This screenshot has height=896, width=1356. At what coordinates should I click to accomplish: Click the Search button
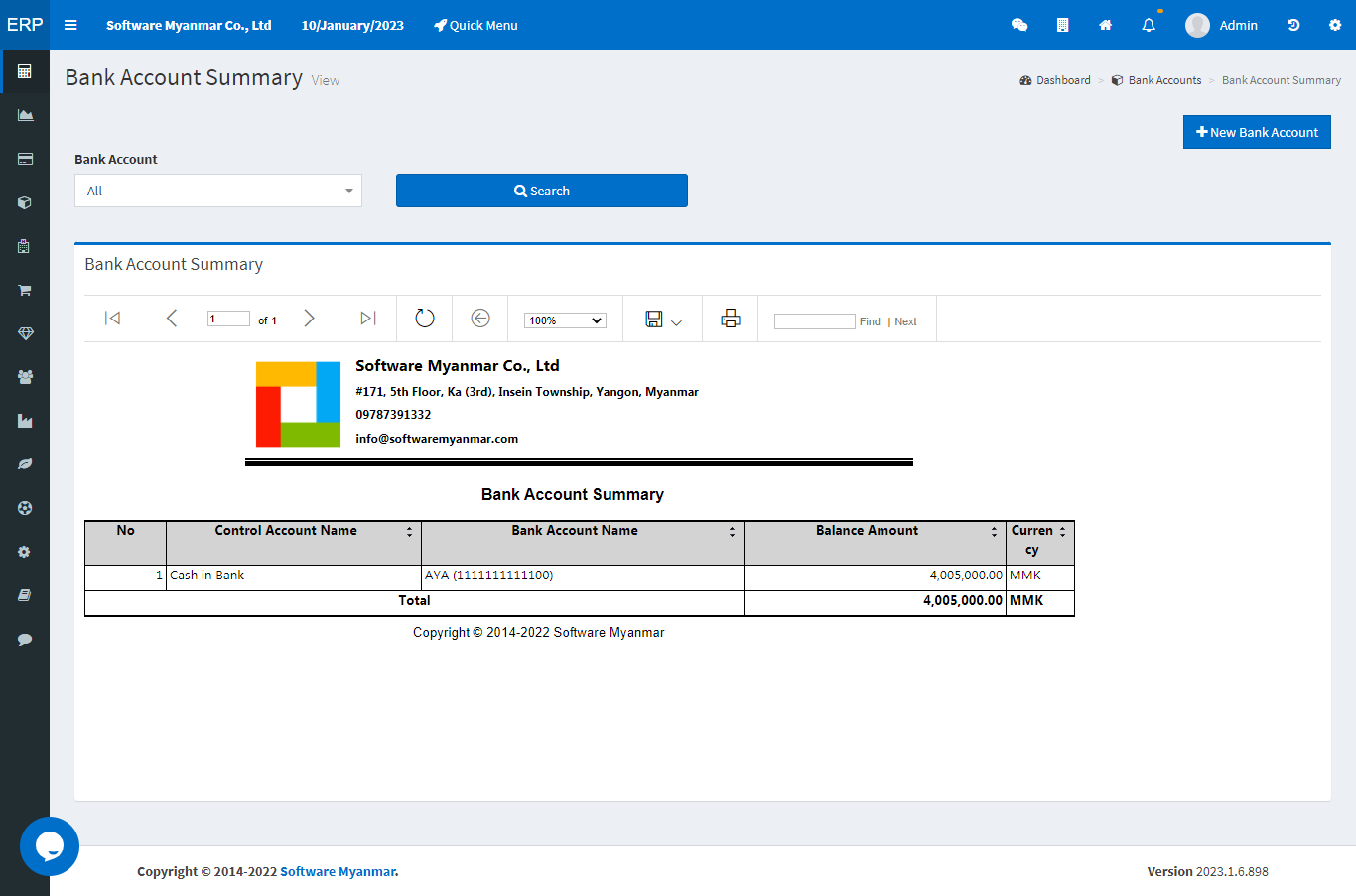click(x=542, y=191)
